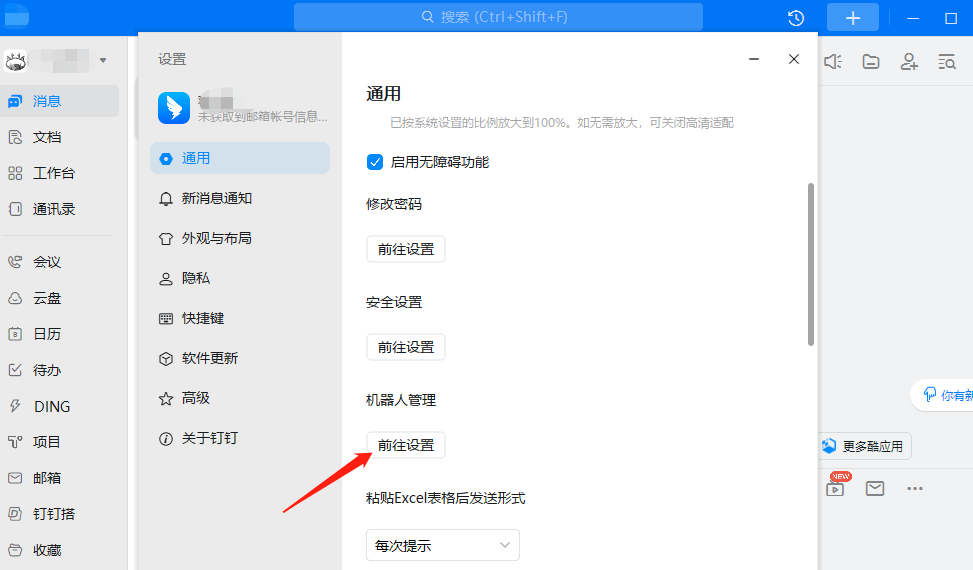Click the DING lightning icon
The height and width of the screenshot is (570, 973).
tap(15, 406)
